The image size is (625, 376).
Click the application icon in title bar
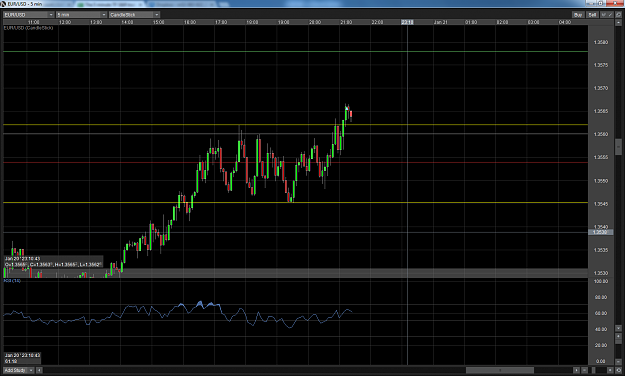point(3,4)
